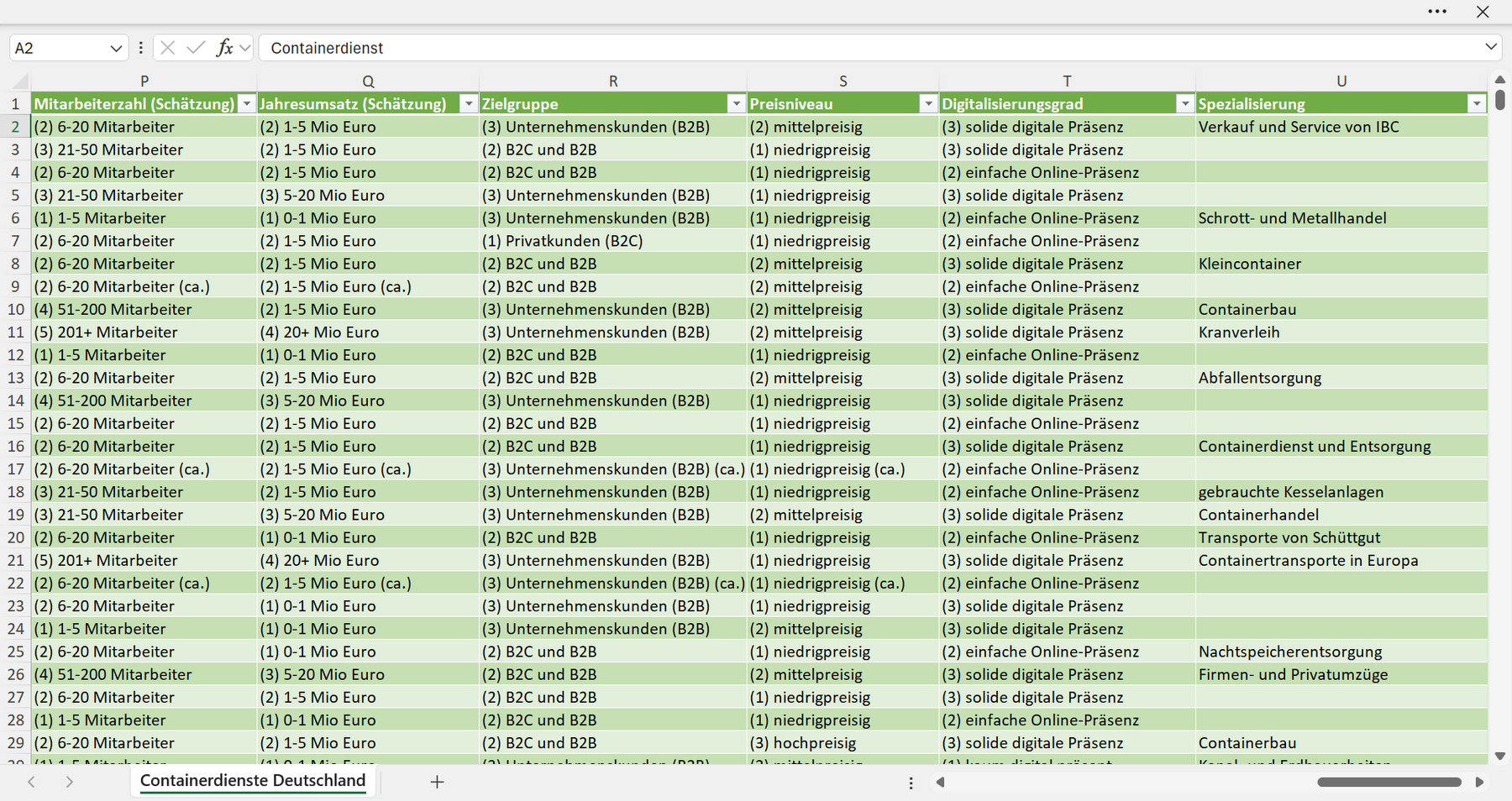This screenshot has width=1512, height=801.
Task: Click the horizontal scrollbar thumb
Action: pos(1389,783)
